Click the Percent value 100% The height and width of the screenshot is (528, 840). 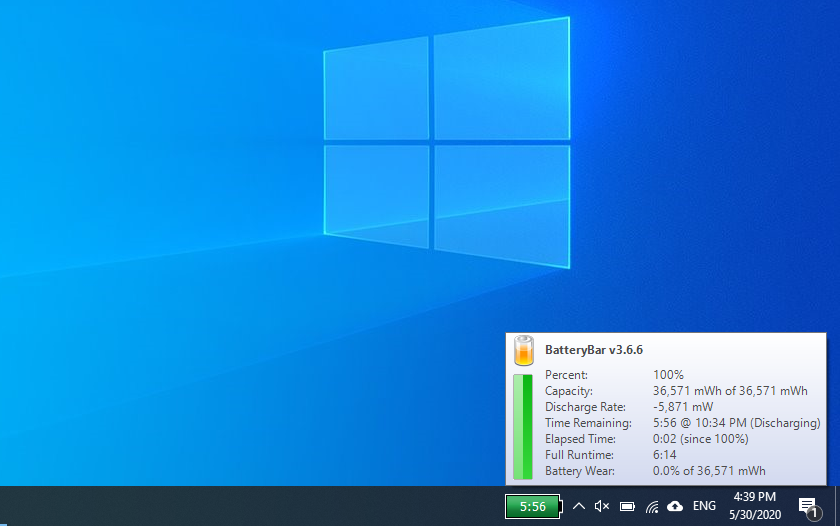click(668, 375)
